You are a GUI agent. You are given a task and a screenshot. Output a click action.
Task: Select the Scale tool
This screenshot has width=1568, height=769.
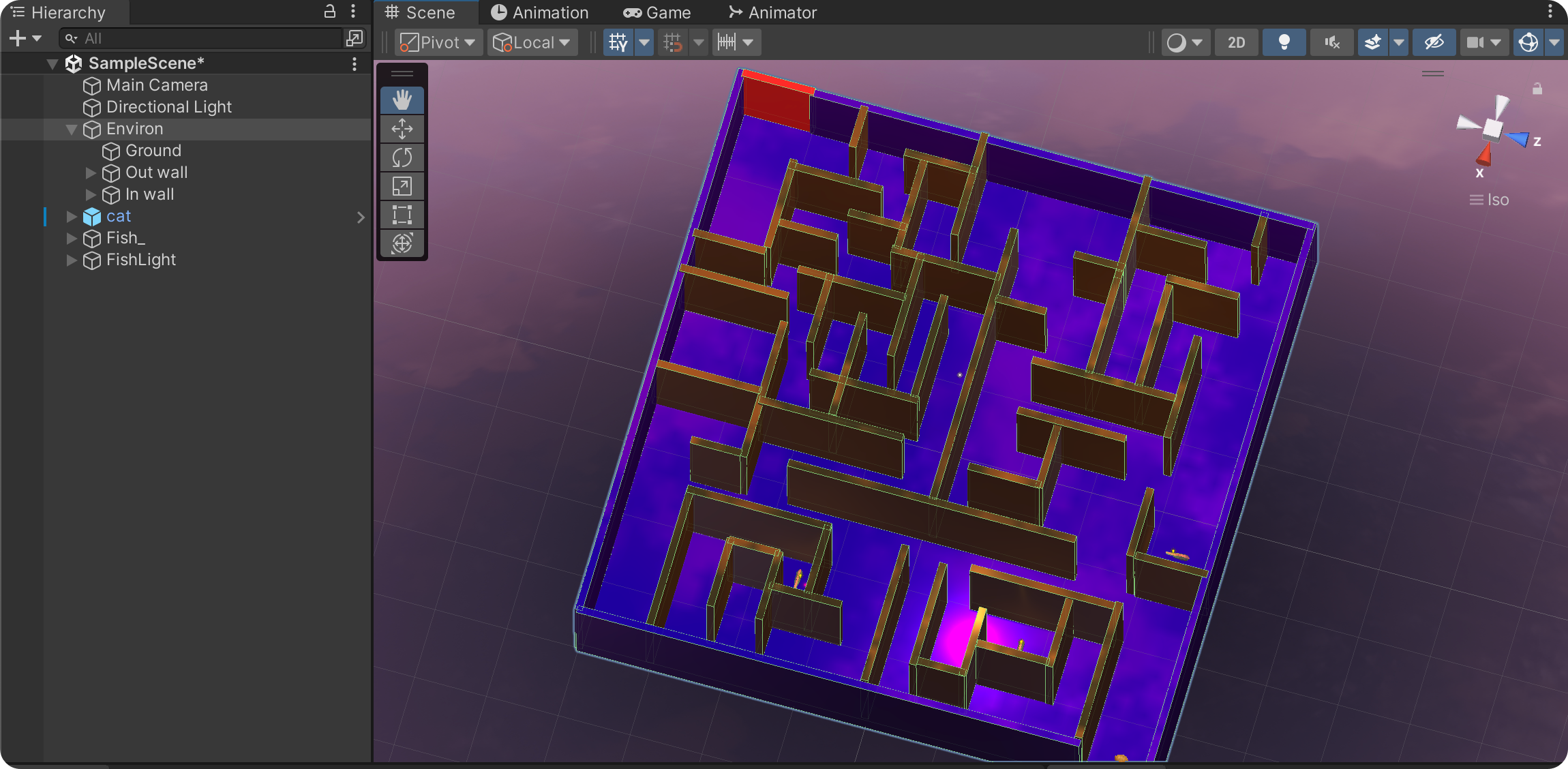click(402, 186)
